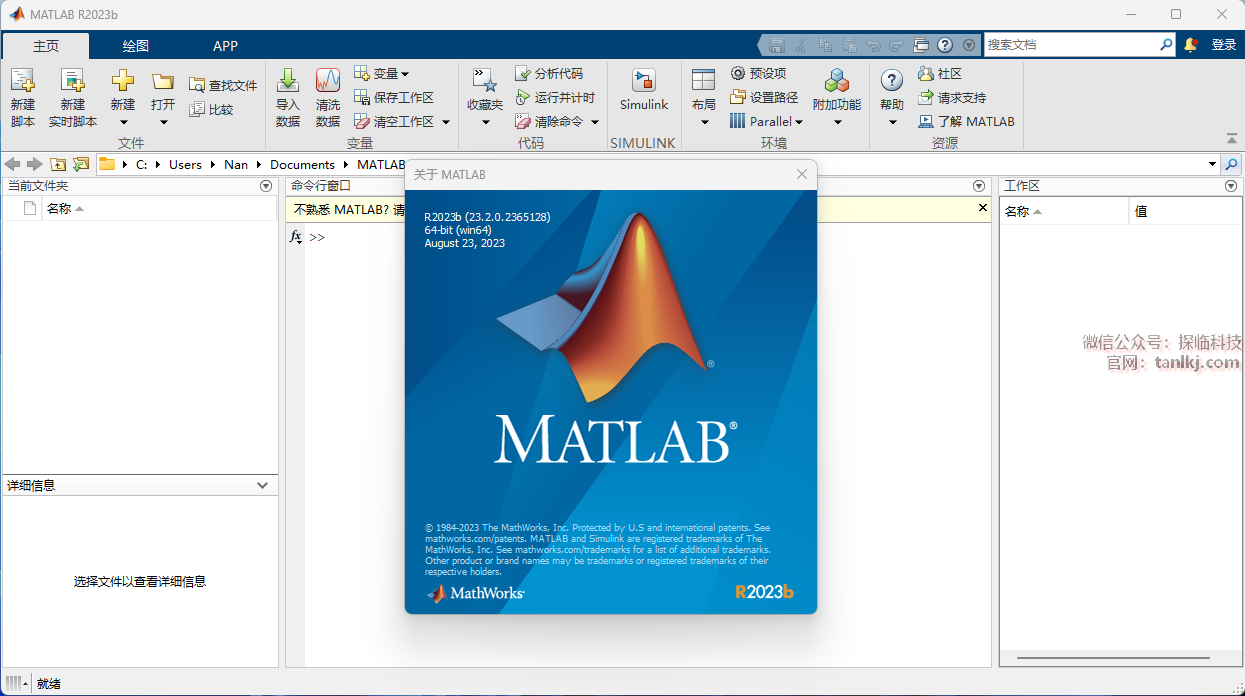
Task: Expand the 详细信息 panel chevron
Action: point(263,485)
